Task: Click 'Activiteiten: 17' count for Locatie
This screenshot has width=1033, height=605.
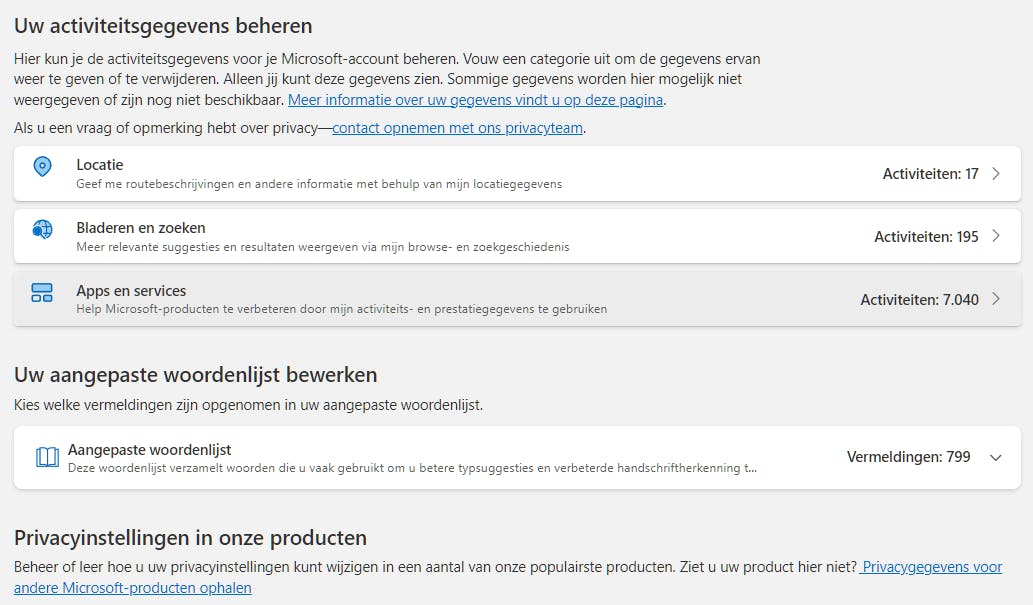Action: click(930, 174)
